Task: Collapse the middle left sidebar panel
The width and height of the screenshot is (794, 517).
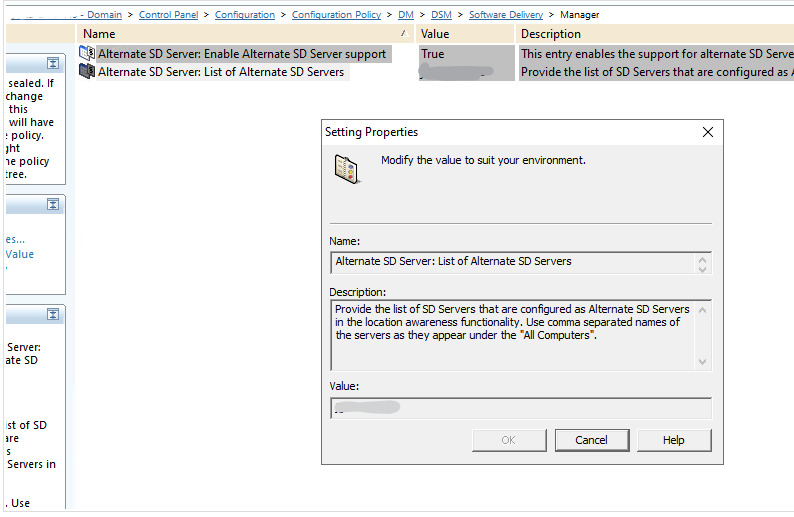Action: pos(53,204)
